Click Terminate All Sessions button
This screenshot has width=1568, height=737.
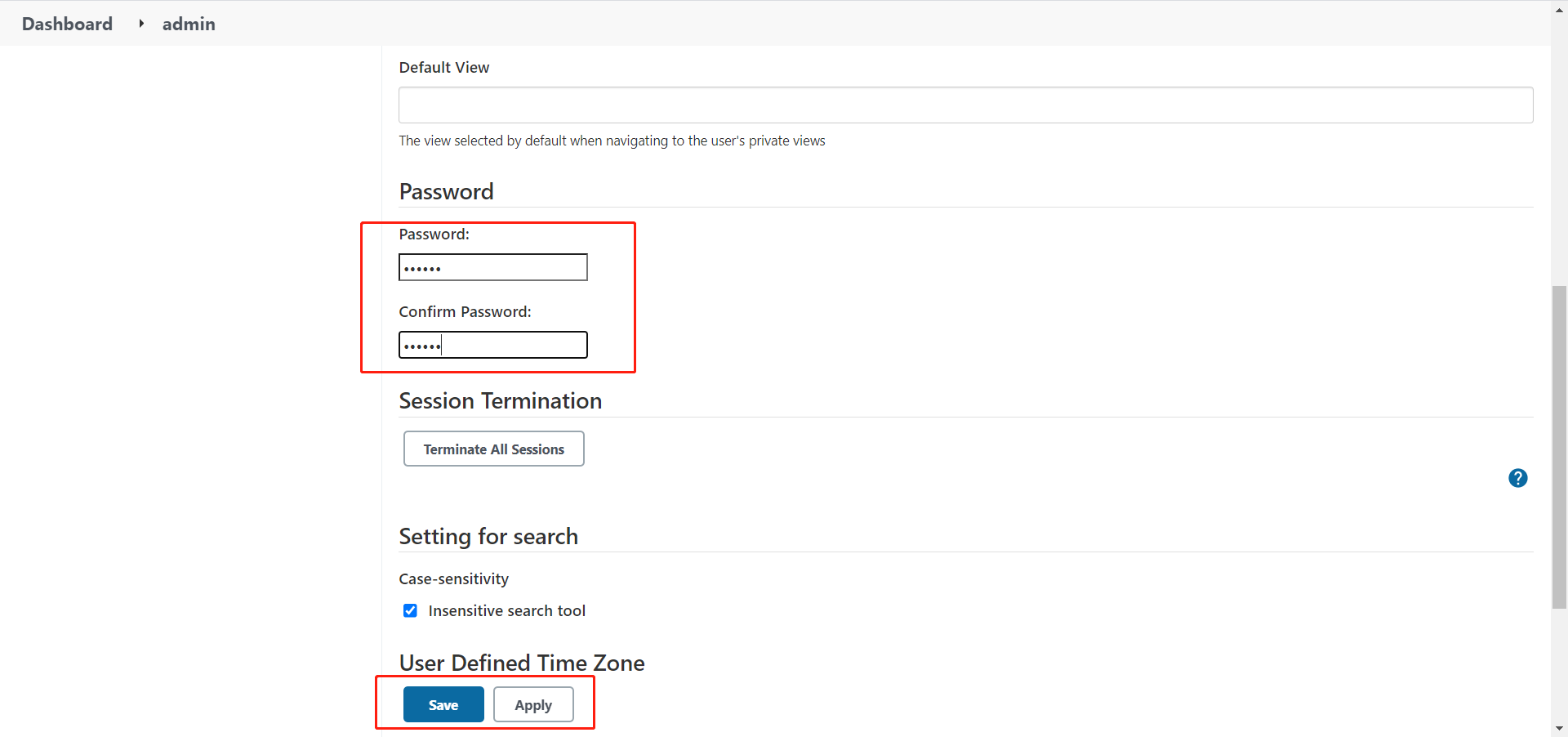pos(493,449)
